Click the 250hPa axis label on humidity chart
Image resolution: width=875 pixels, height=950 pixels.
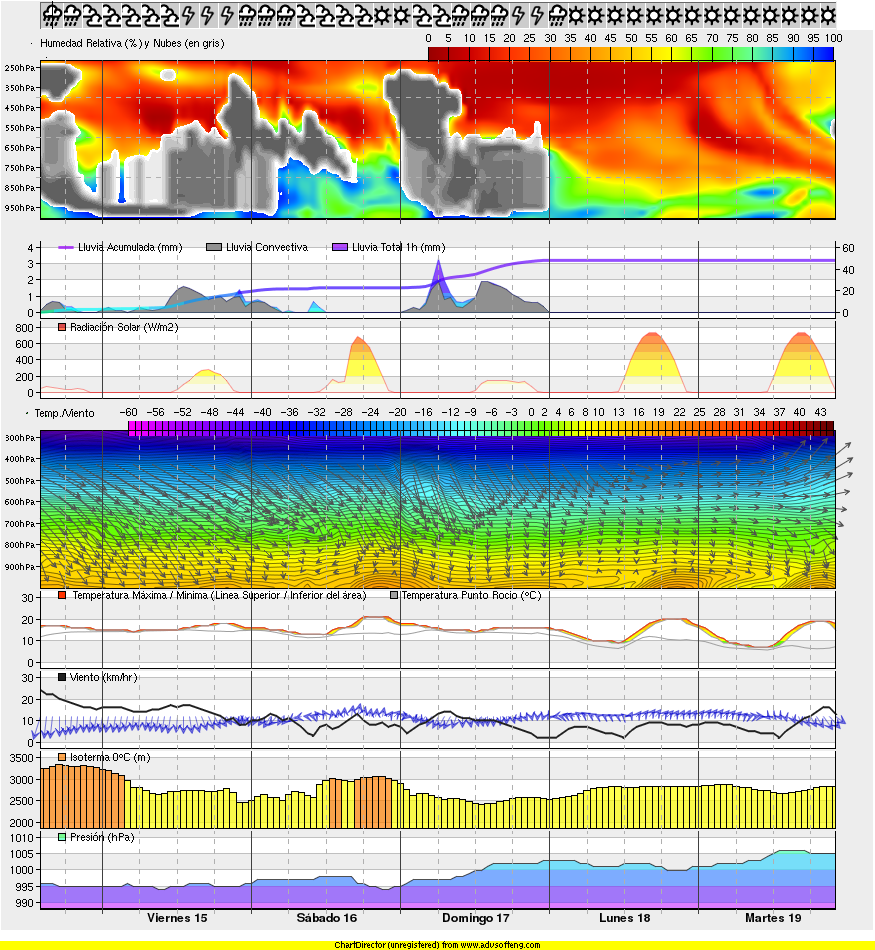[x=20, y=68]
